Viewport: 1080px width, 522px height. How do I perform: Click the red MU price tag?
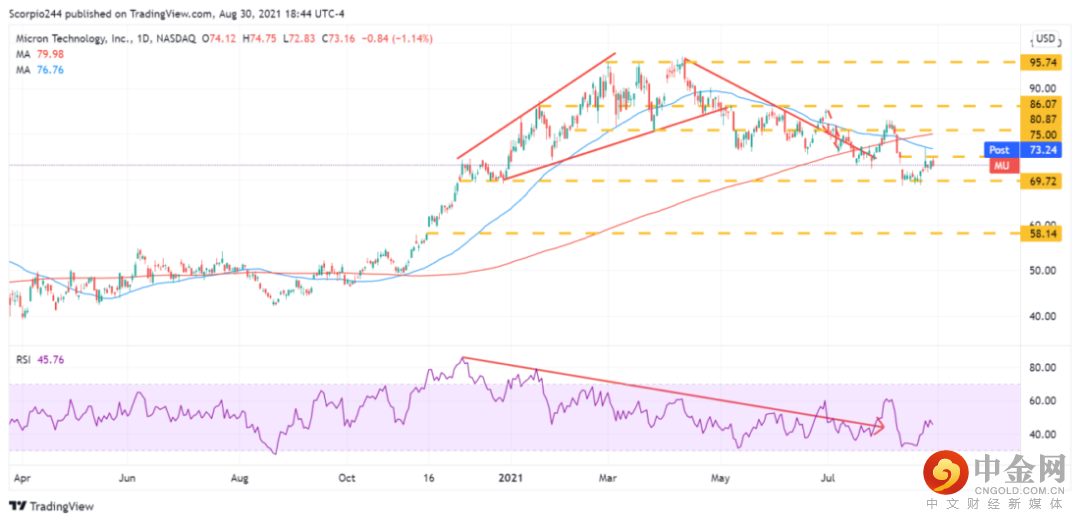click(x=1004, y=165)
